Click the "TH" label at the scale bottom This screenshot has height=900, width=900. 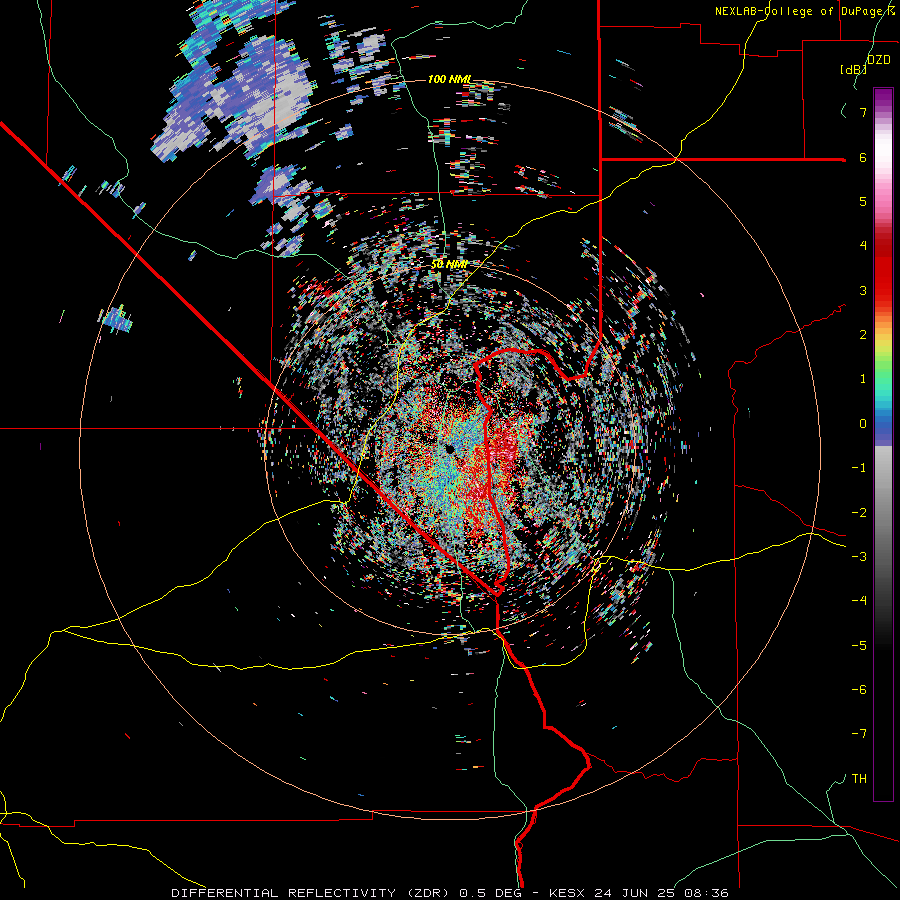(859, 779)
